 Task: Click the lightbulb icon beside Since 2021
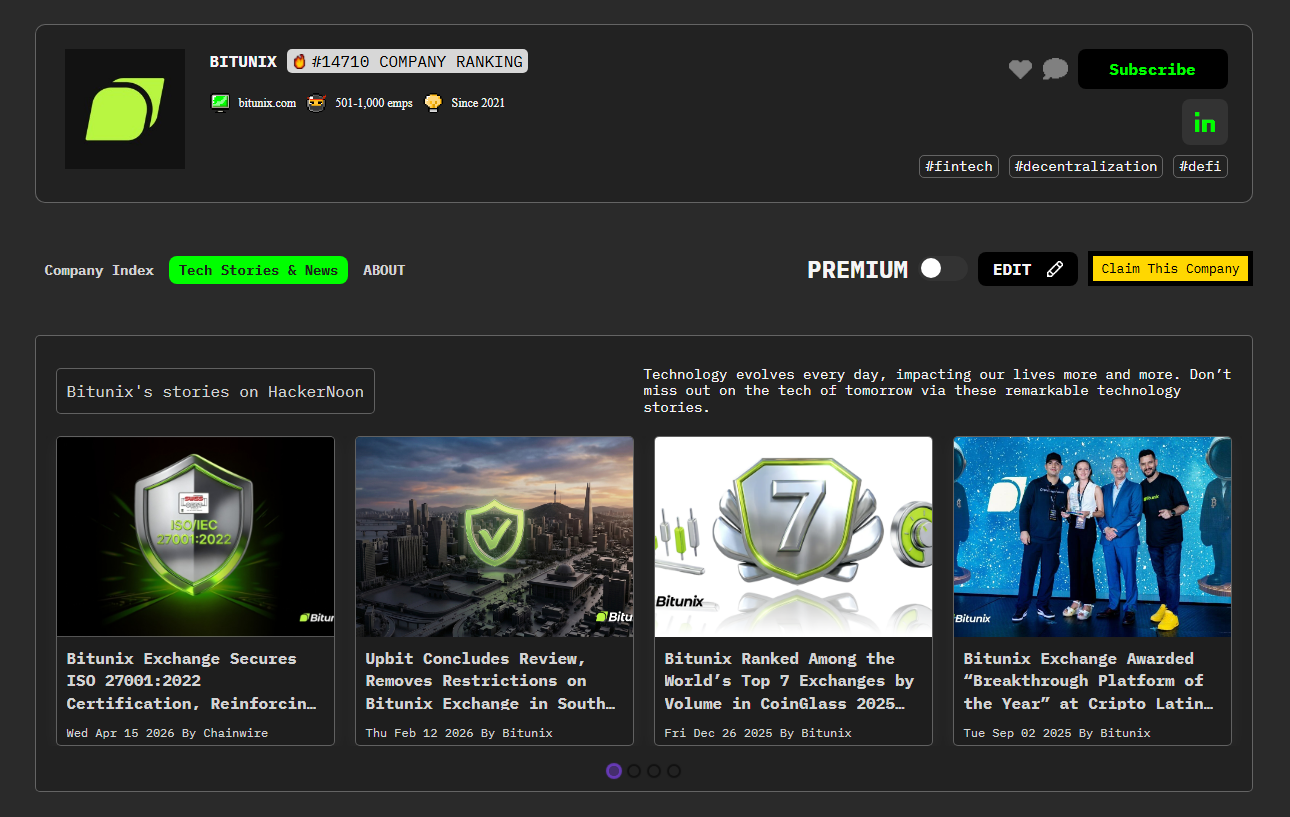433,102
